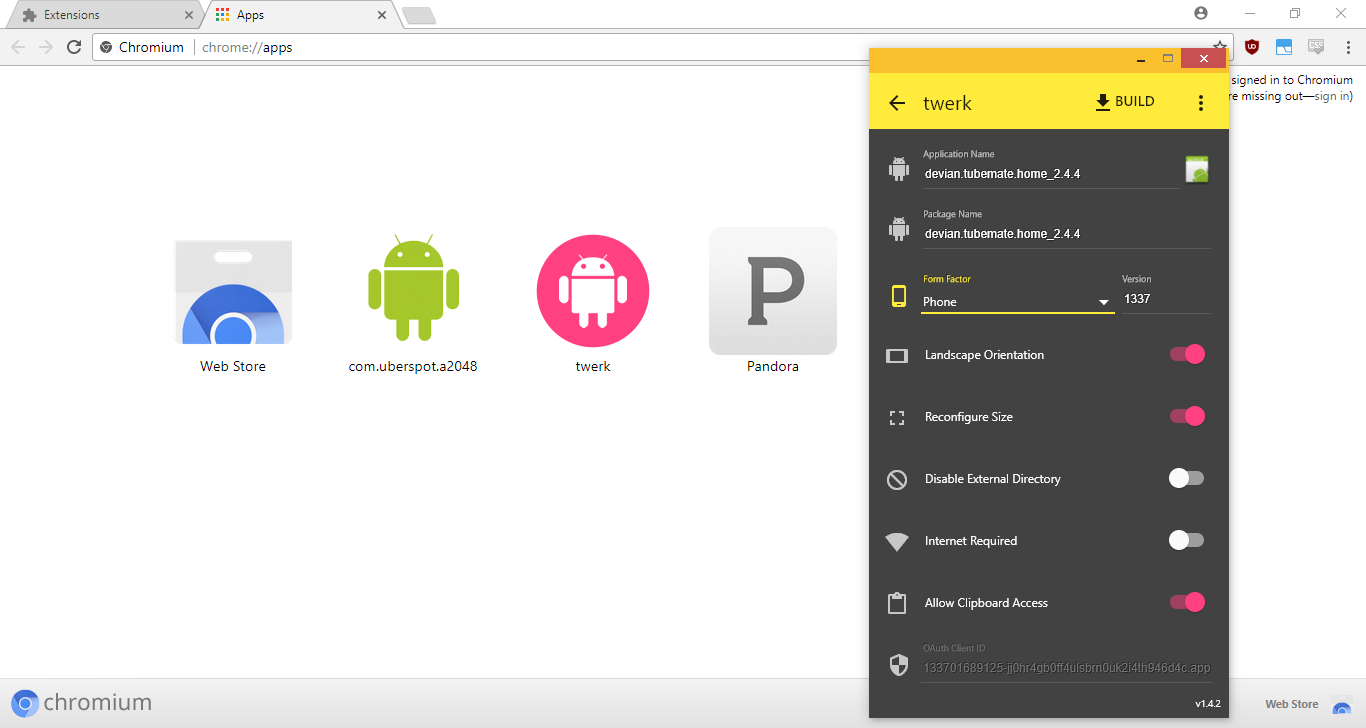Viewport: 1366px width, 728px height.
Task: Open the uBlock Origin extension icon
Action: click(x=1251, y=47)
